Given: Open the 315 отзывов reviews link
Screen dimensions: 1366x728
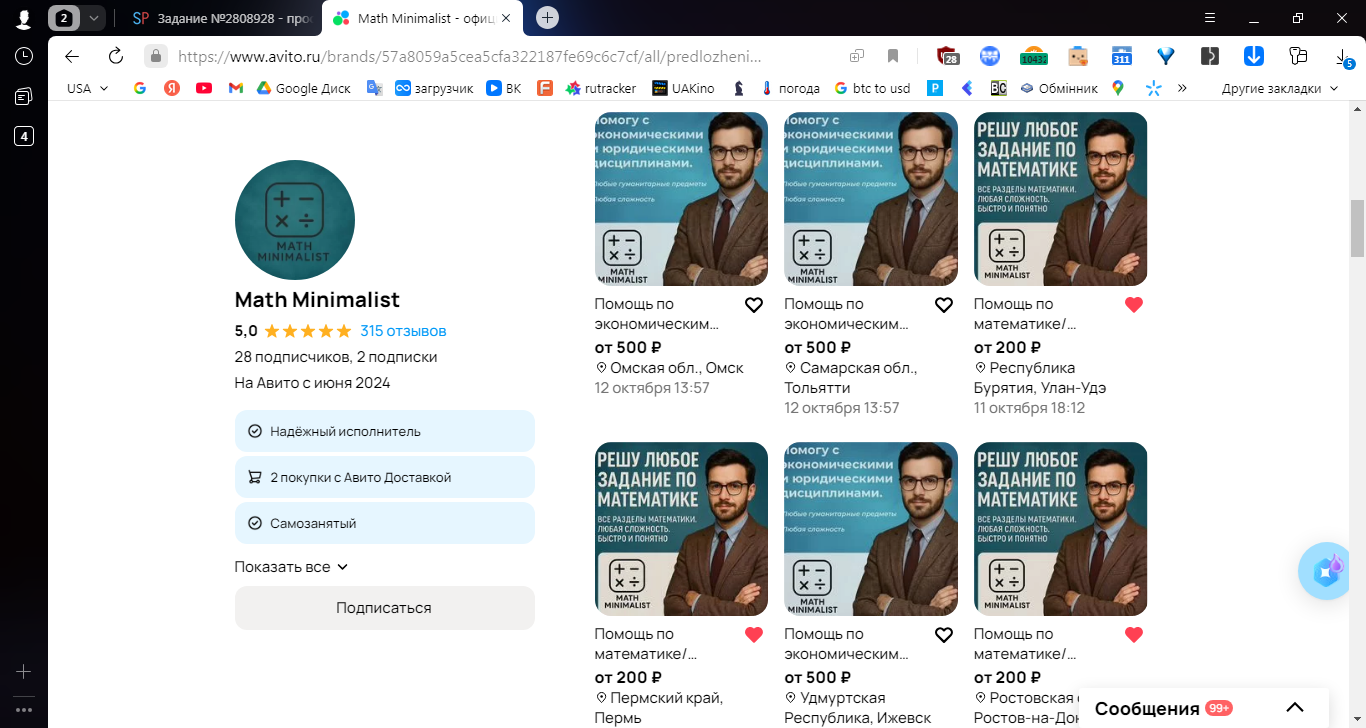Looking at the screenshot, I should point(403,331).
